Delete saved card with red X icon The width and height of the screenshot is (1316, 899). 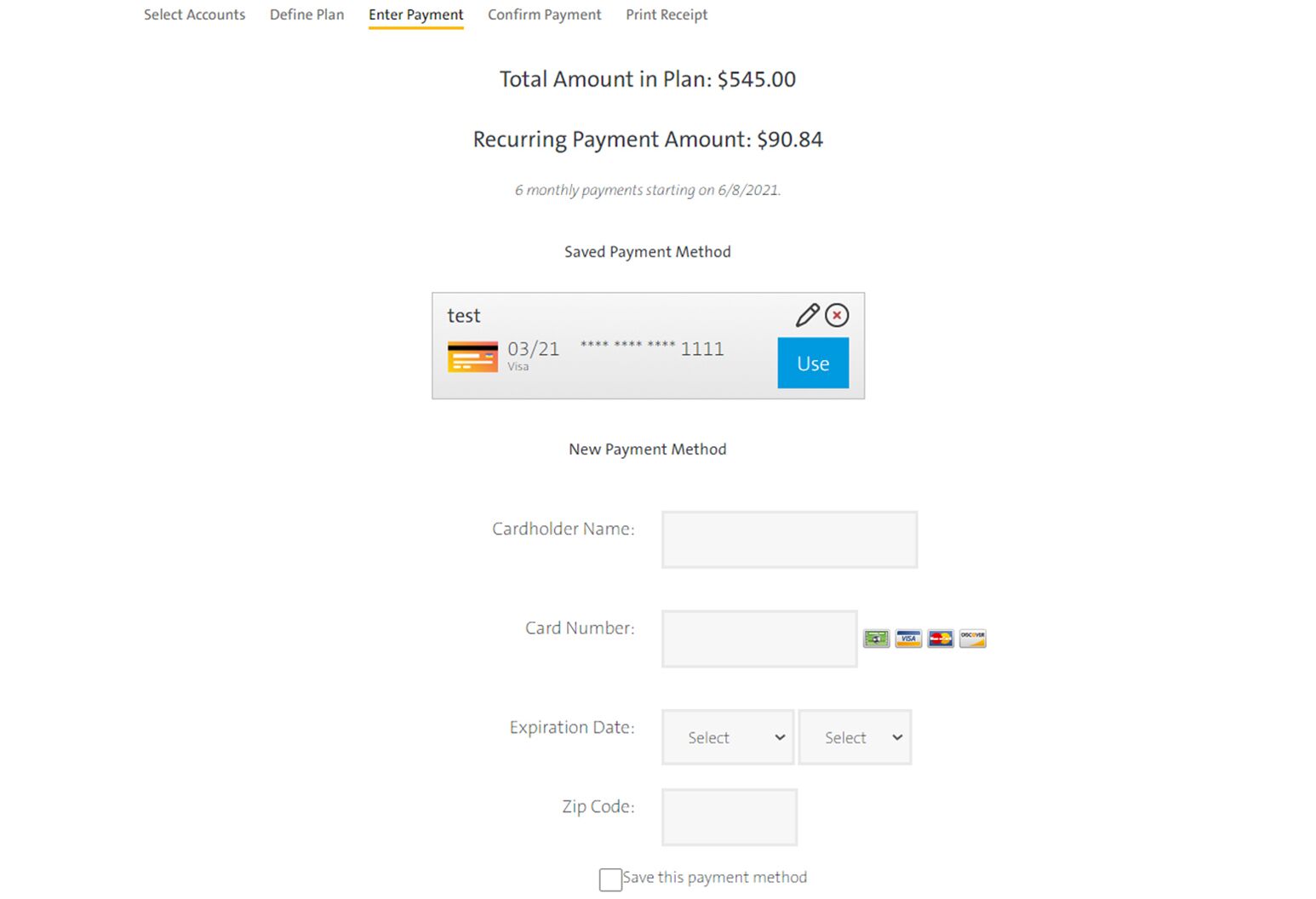[837, 315]
